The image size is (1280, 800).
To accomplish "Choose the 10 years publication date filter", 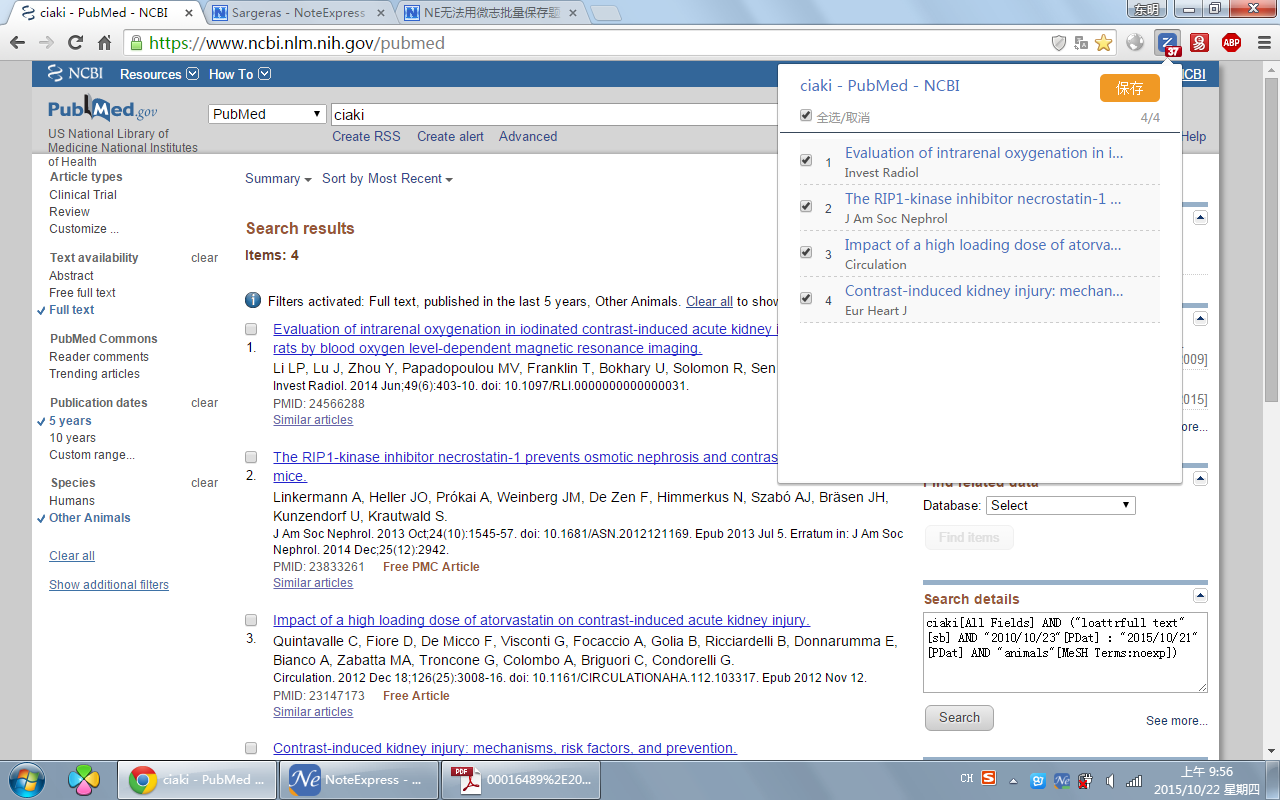I will coord(73,438).
